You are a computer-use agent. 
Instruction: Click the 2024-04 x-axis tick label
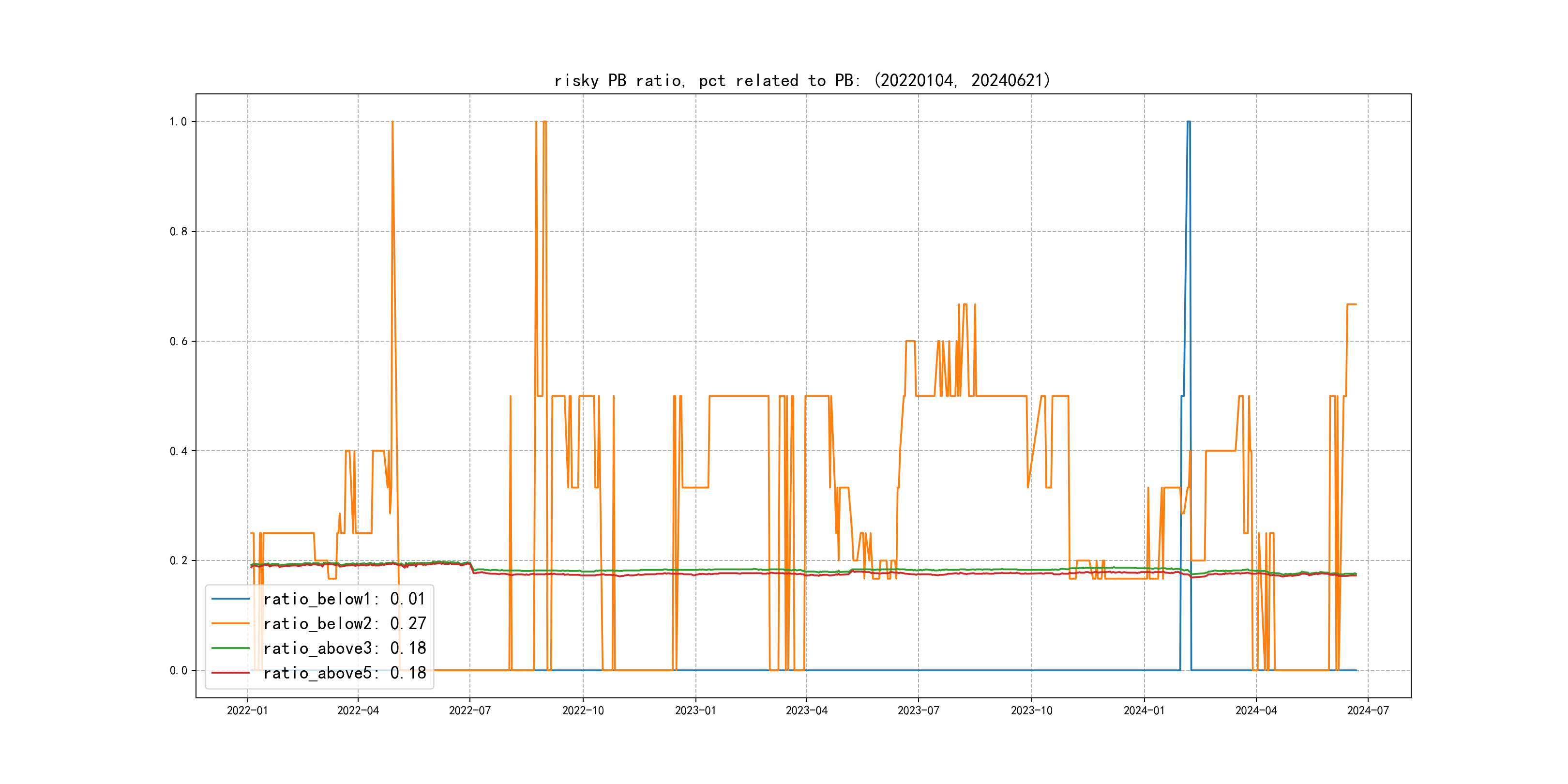click(x=1256, y=710)
